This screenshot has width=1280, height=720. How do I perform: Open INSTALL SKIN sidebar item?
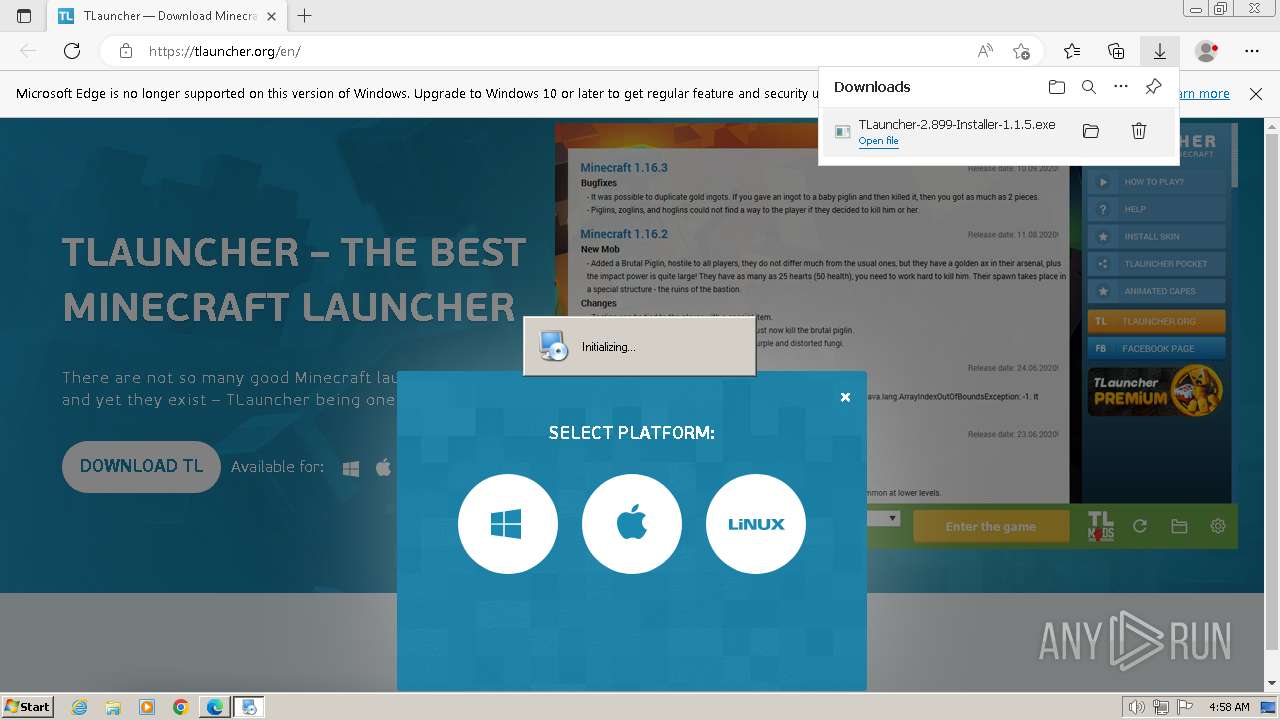[x=1156, y=237]
